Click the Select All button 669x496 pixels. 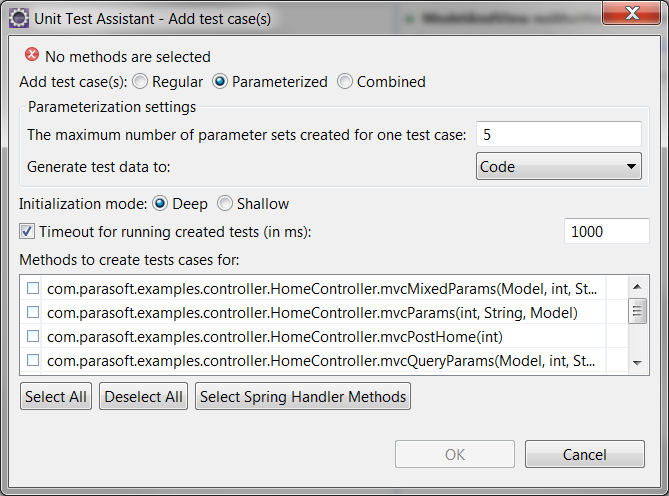[56, 397]
